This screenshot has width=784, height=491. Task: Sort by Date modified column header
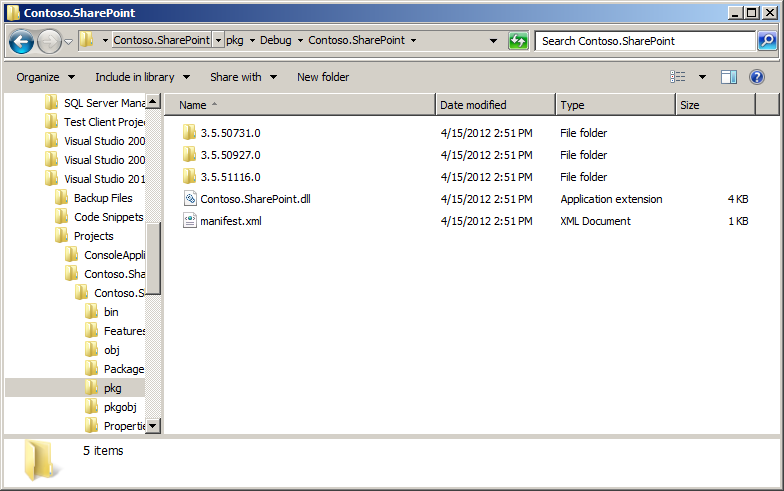496,104
